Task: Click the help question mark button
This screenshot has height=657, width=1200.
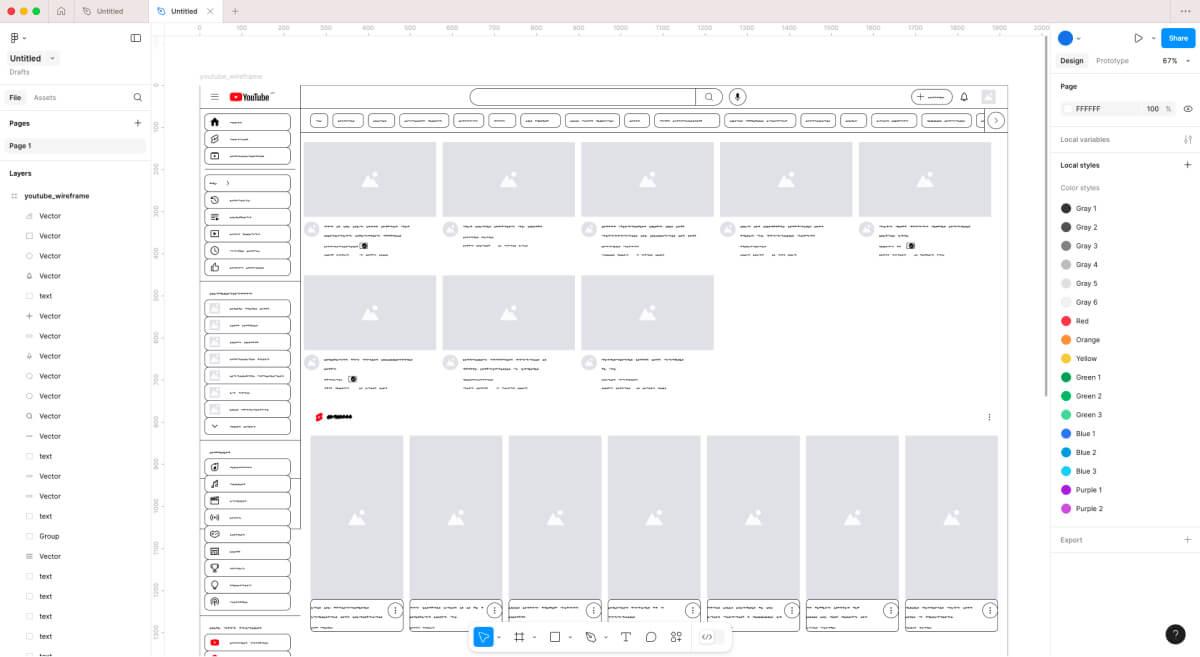Action: [1176, 634]
